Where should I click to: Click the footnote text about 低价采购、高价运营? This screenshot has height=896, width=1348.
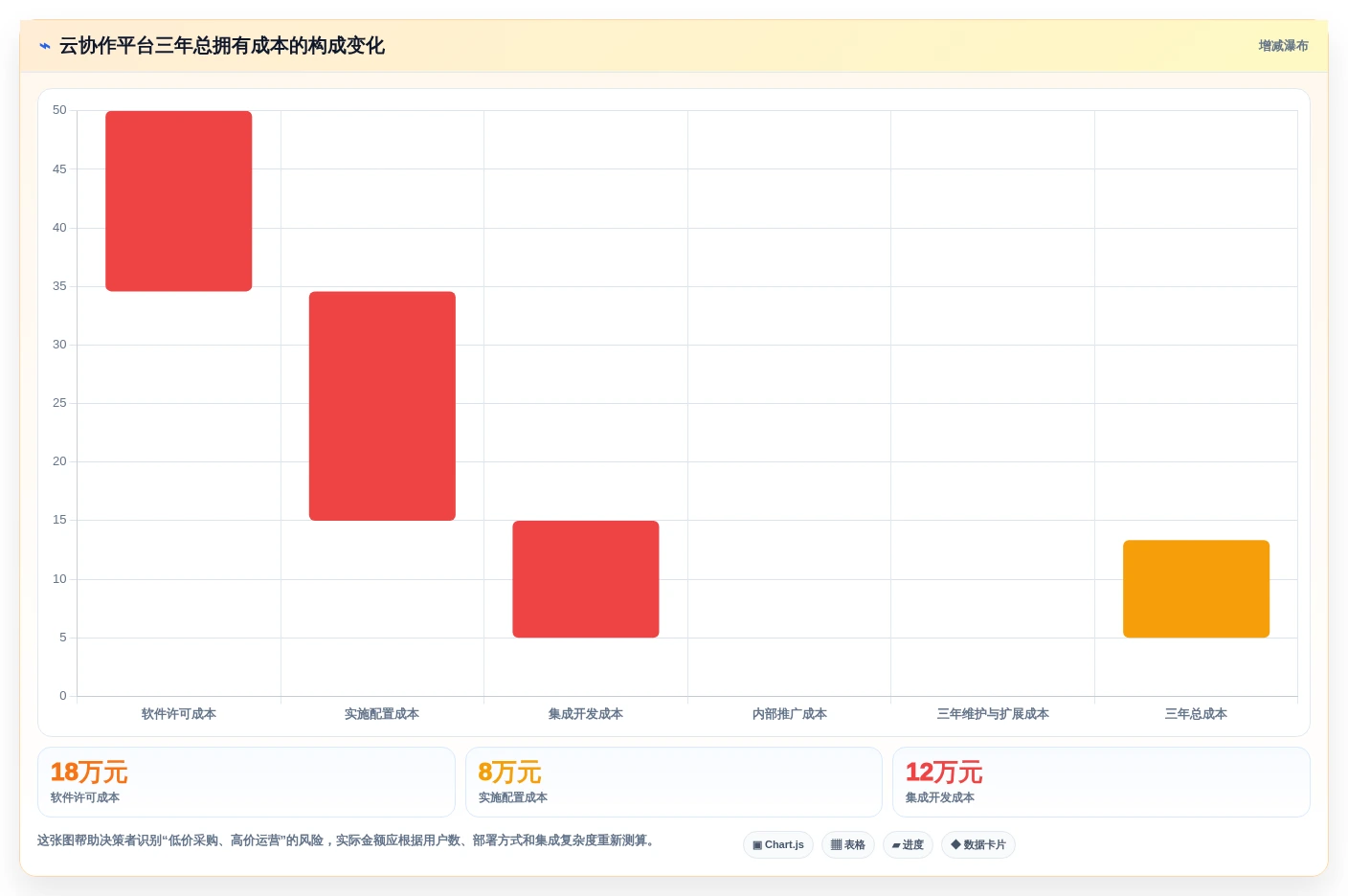(348, 840)
